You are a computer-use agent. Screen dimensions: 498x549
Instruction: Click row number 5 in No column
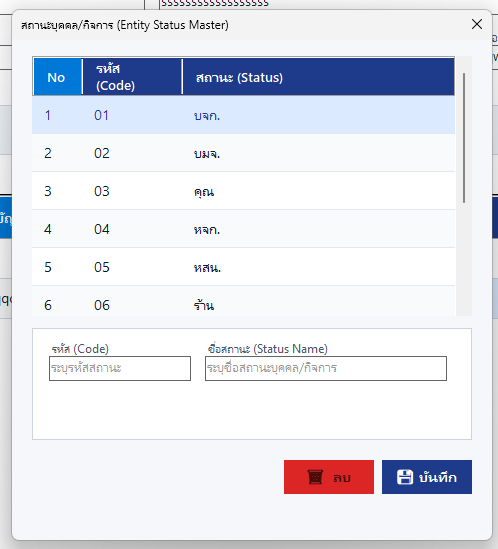click(48, 267)
